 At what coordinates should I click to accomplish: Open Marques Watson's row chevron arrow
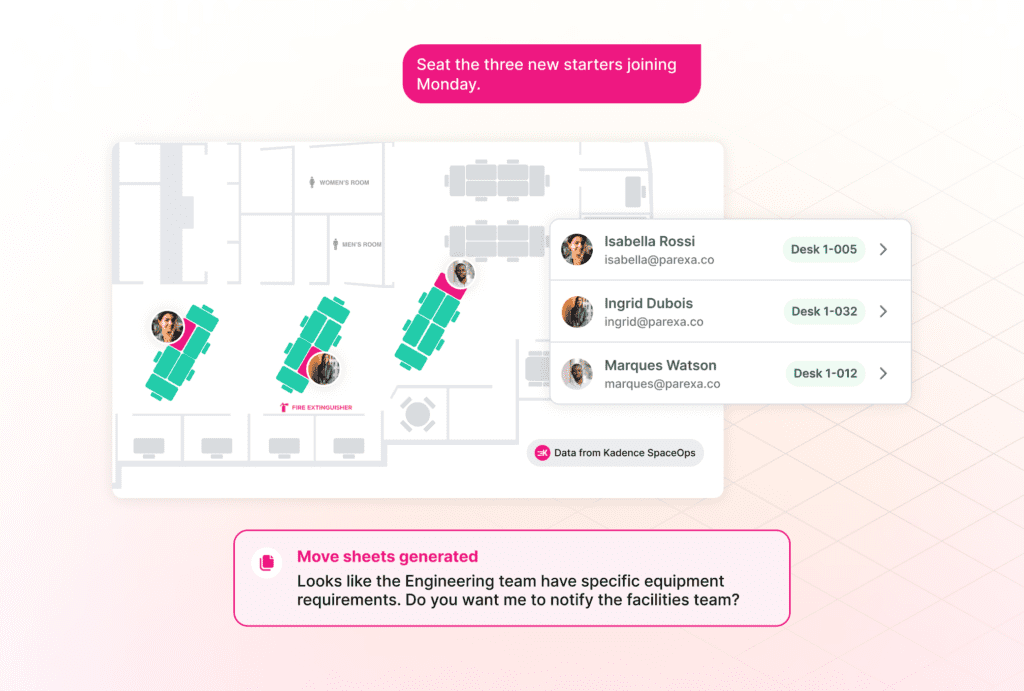[883, 374]
